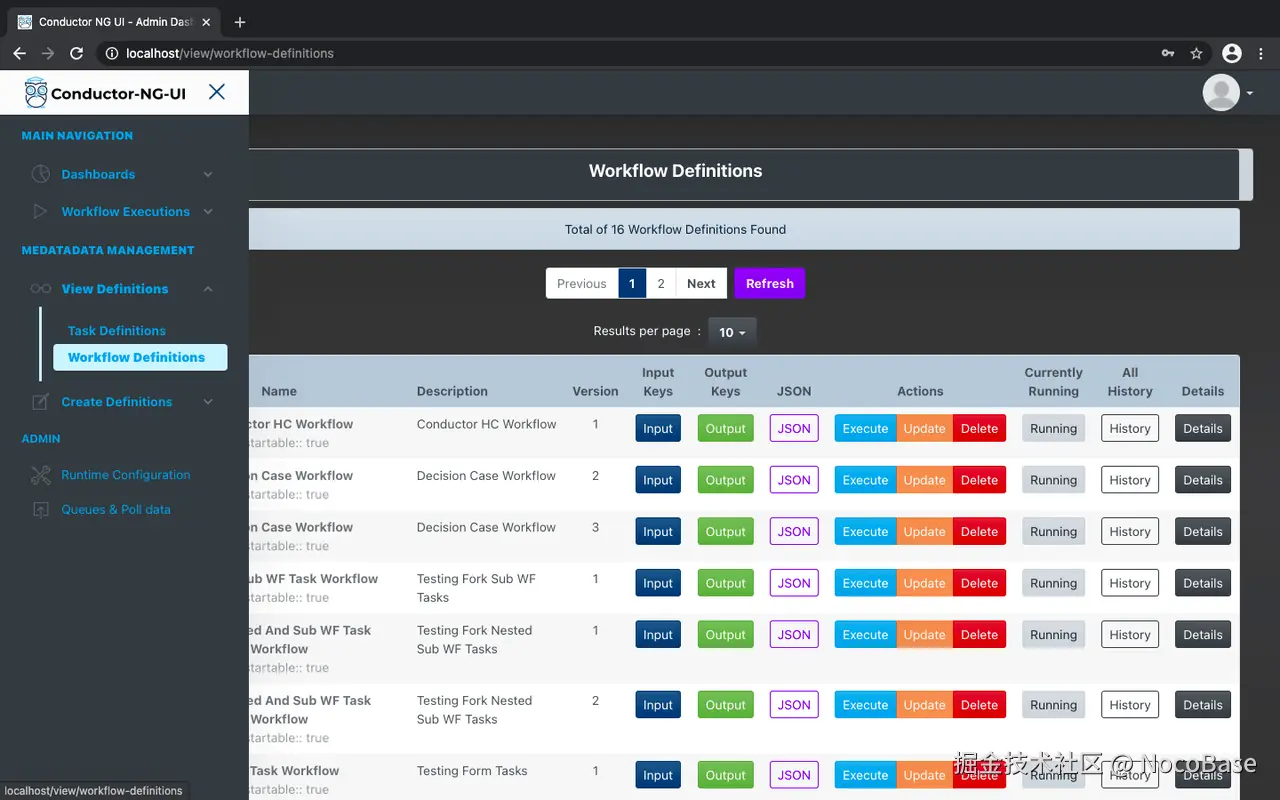Open JSON for Testing Form Tasks workflow

(x=794, y=776)
